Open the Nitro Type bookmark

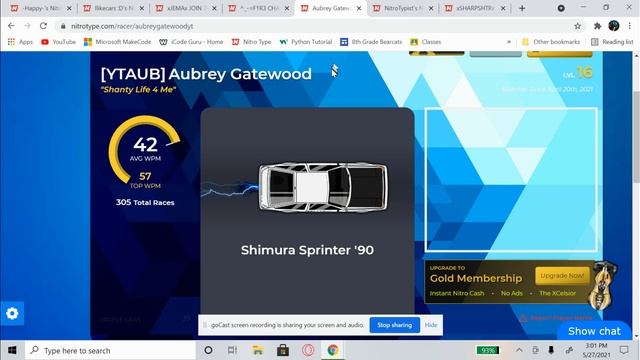pyautogui.click(x=251, y=42)
